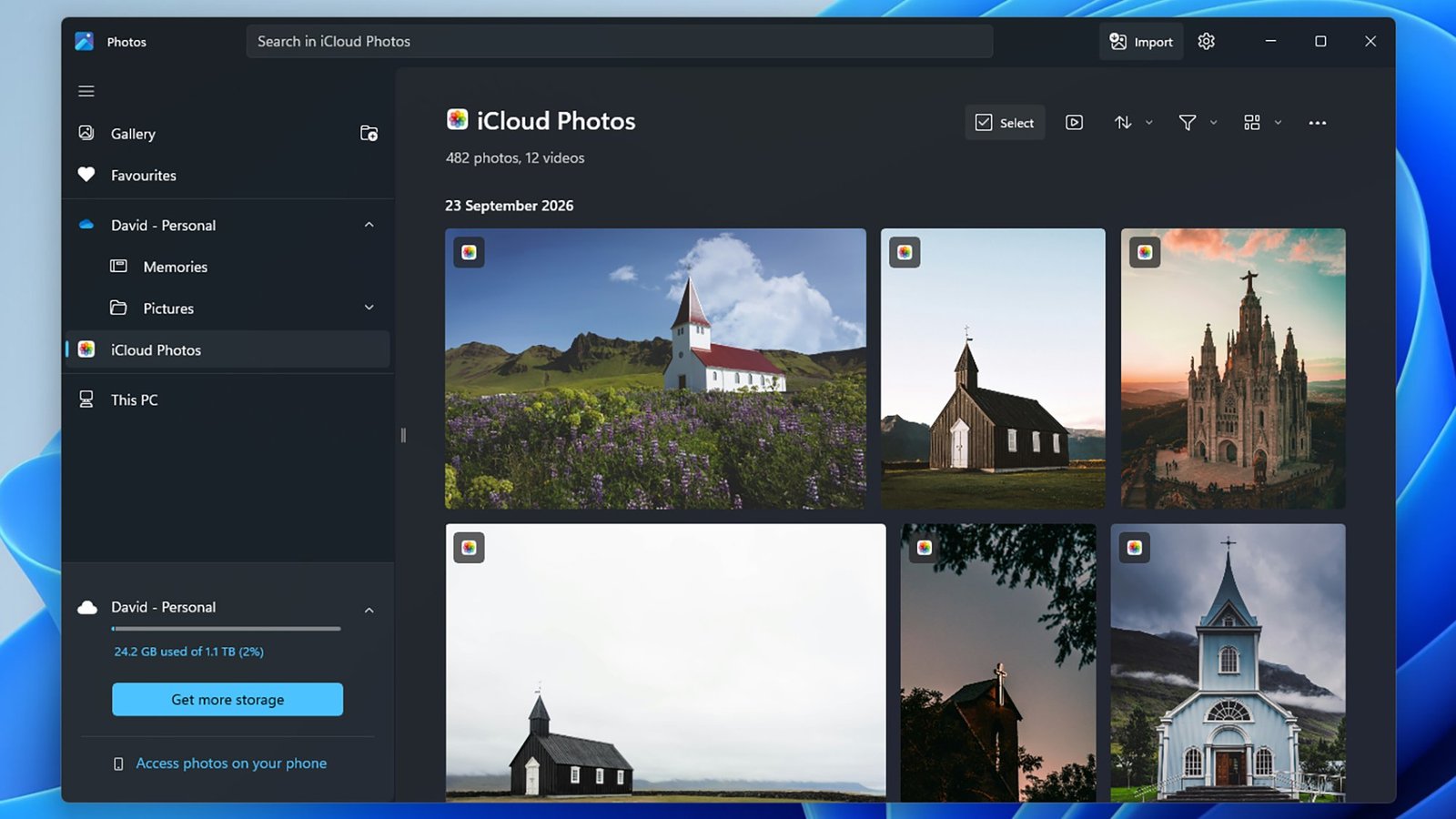This screenshot has width=1456, height=819.
Task: Collapse the David - Personal sidebar section
Action: pos(369,225)
